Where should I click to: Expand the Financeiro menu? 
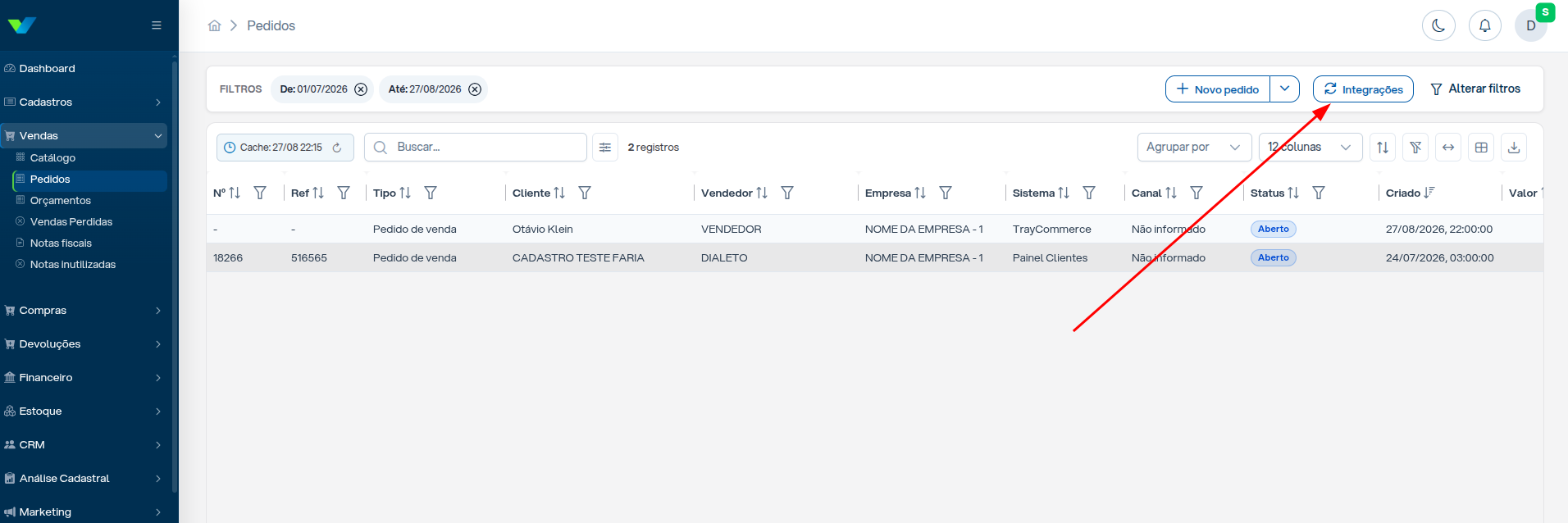pyautogui.click(x=85, y=378)
